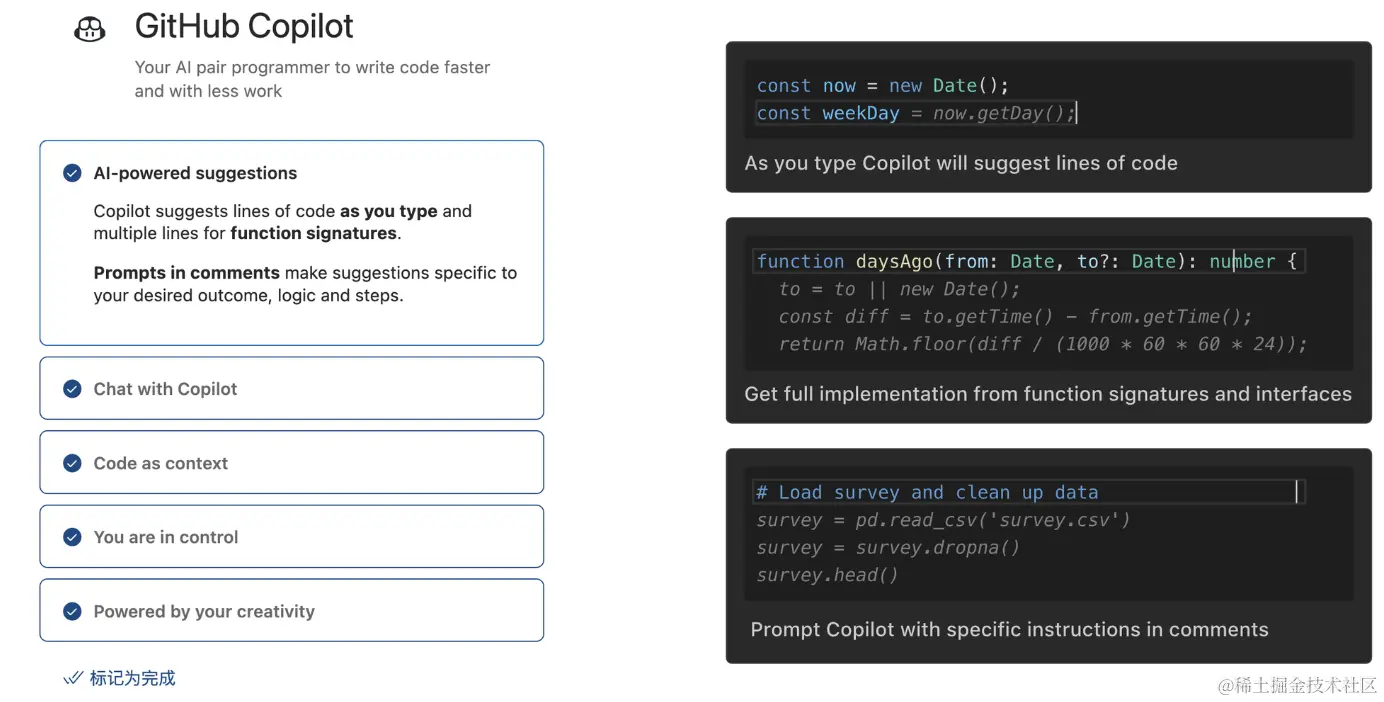Click the highlighted "const weekDay" code line

tap(915, 113)
